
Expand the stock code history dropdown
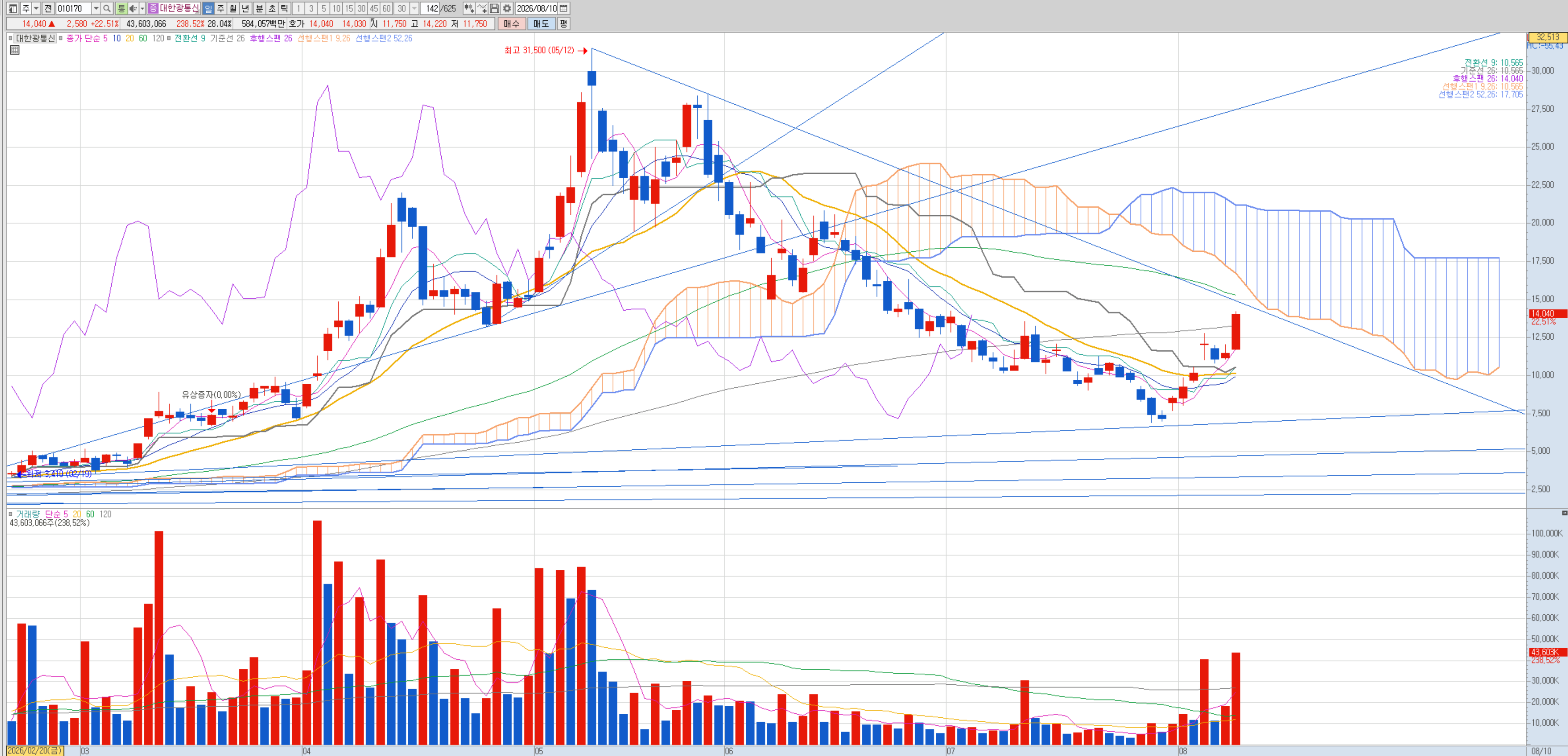pos(96,8)
